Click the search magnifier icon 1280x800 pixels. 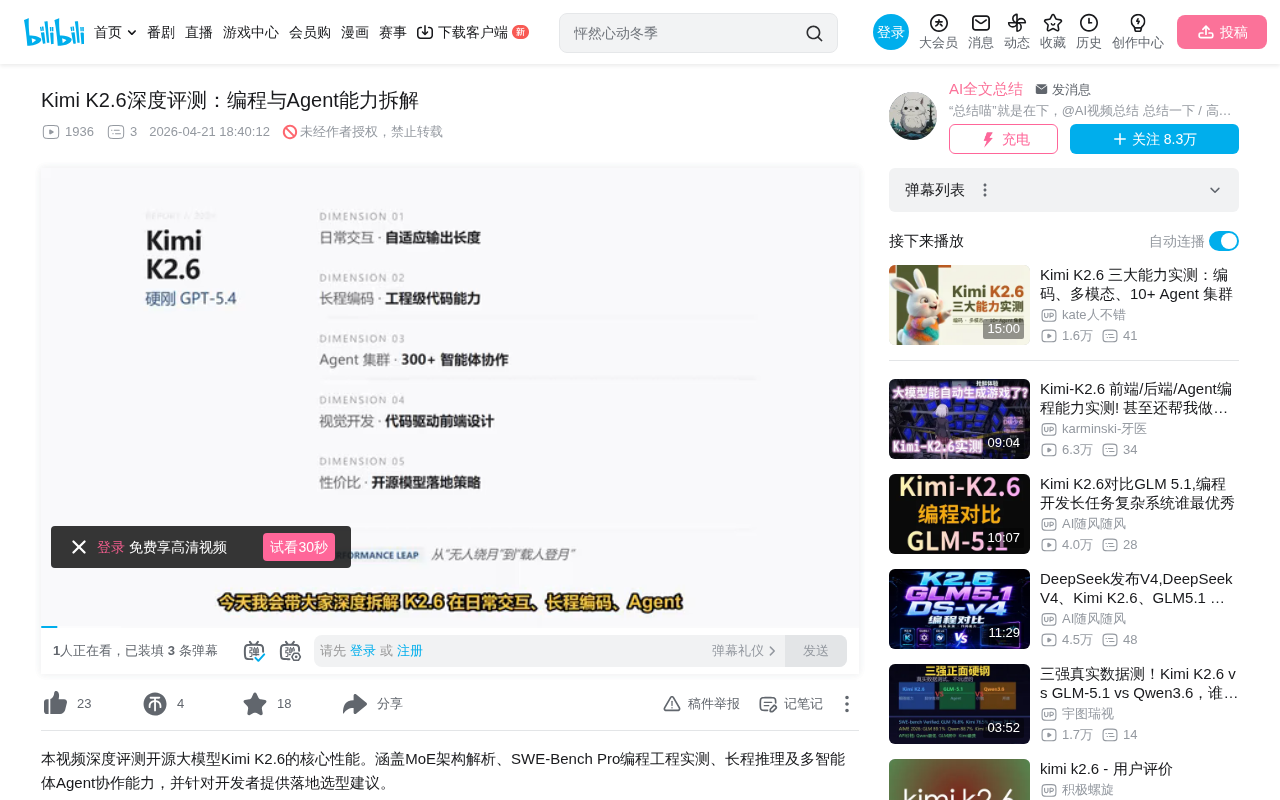coord(814,33)
